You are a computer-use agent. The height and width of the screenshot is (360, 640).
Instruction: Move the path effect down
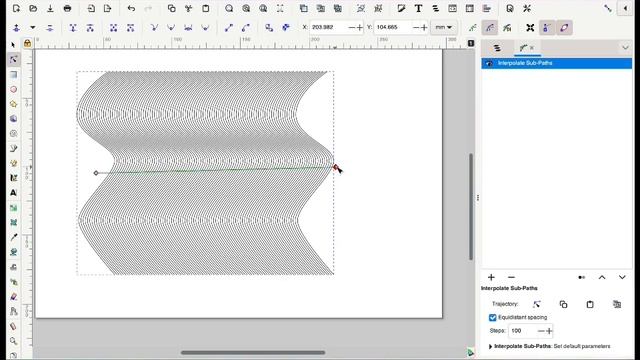click(622, 277)
